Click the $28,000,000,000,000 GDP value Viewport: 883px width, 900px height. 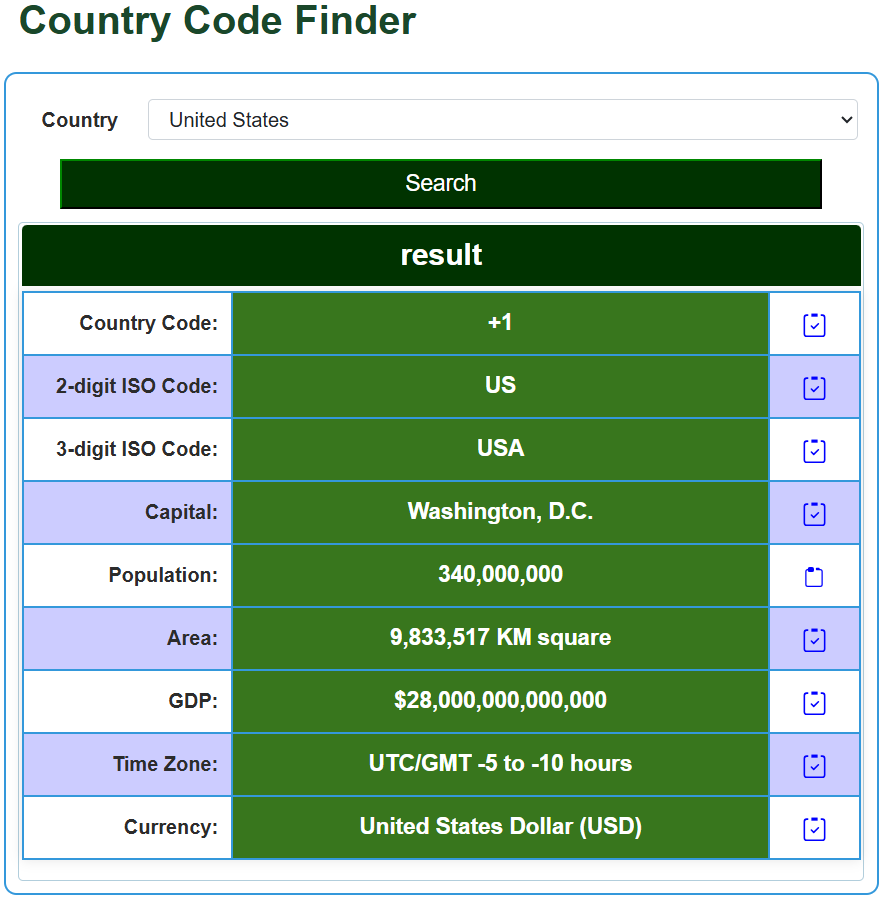pyautogui.click(x=500, y=701)
